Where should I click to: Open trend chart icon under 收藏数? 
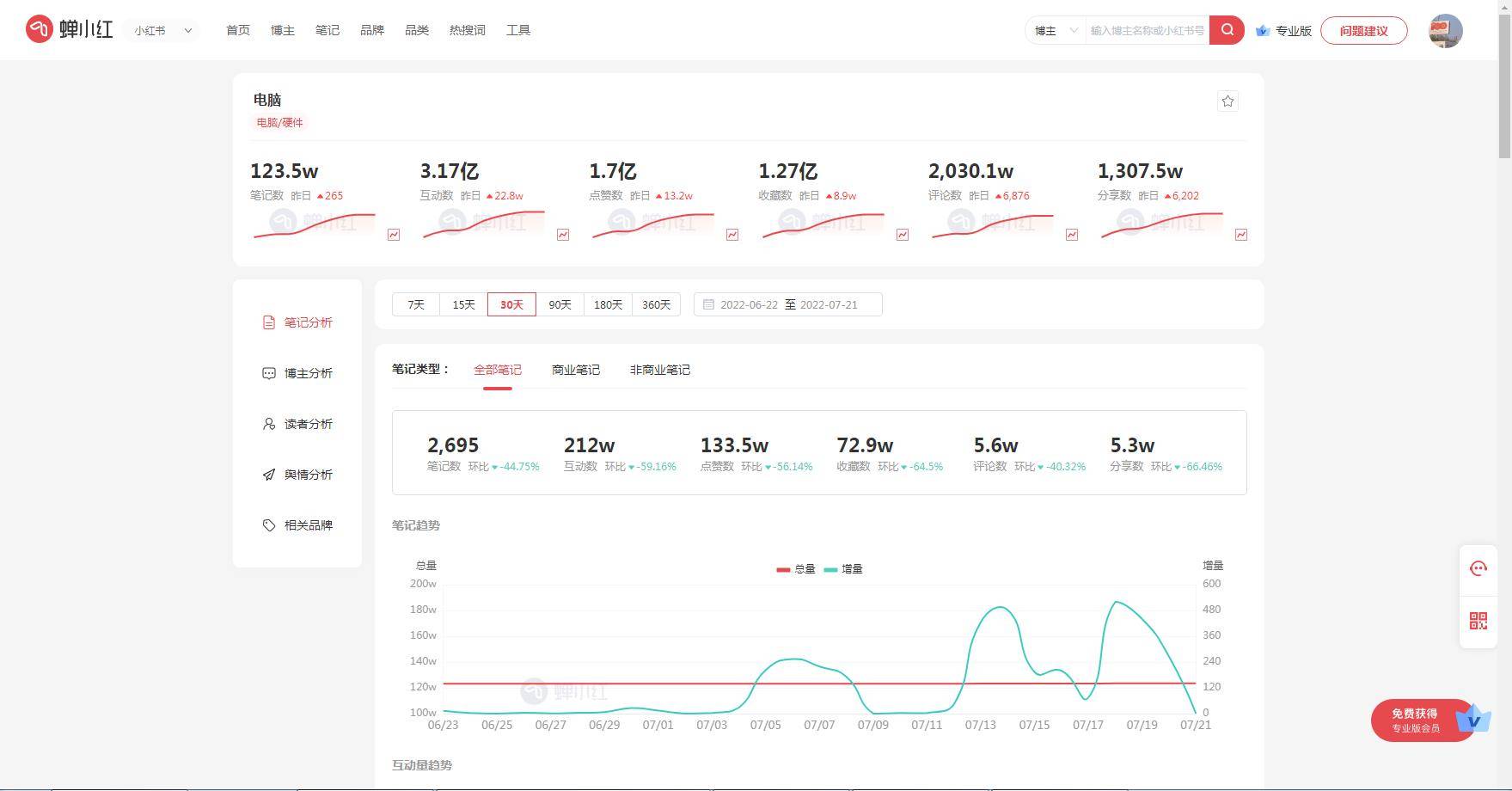[903, 235]
